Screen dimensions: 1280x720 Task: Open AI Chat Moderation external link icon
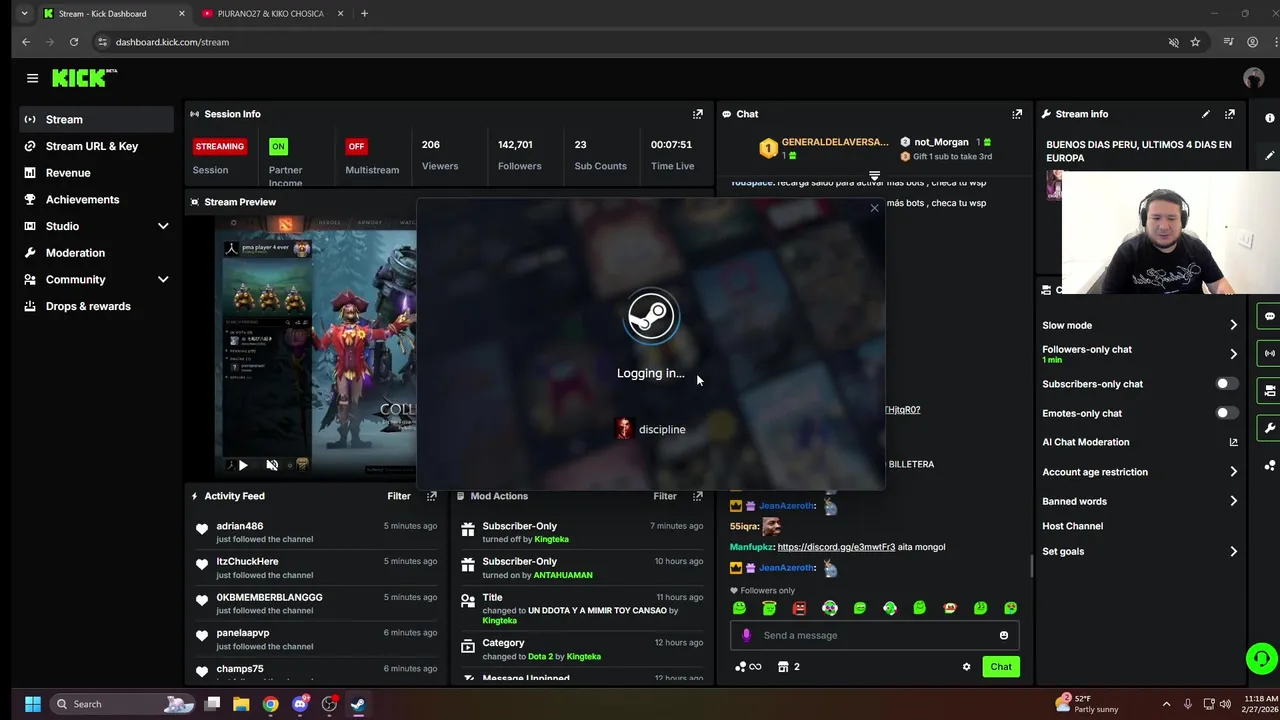(x=1233, y=442)
